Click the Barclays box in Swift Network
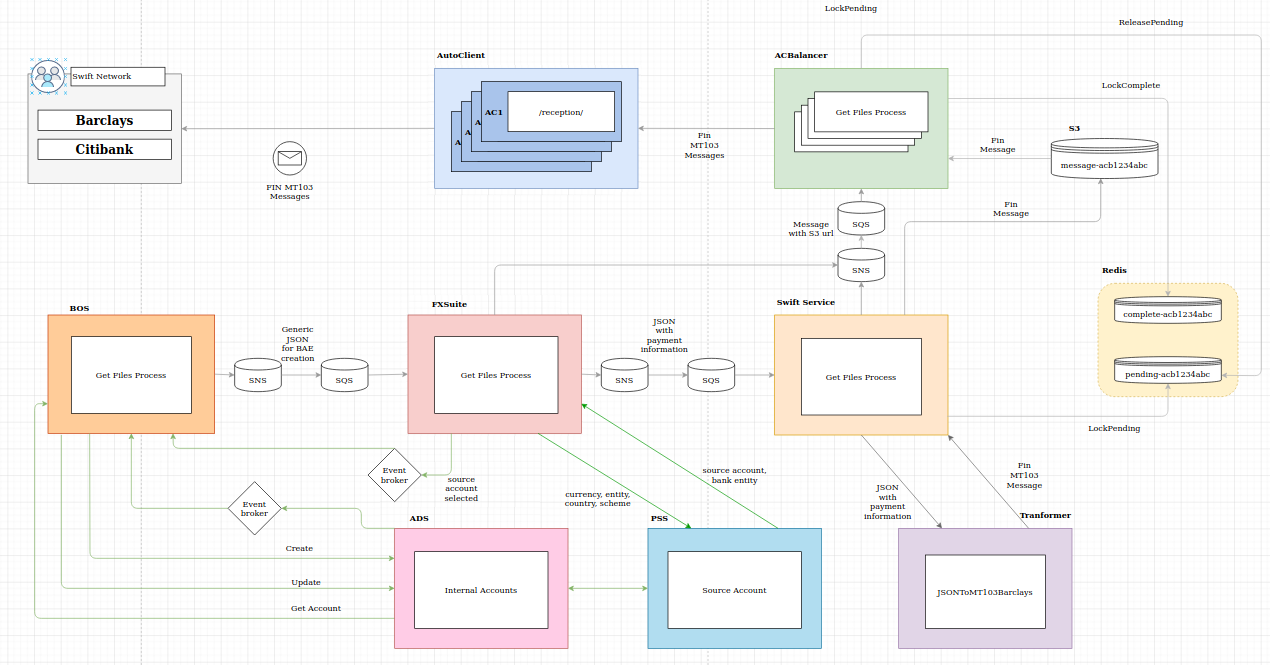Image resolution: width=1270 pixels, height=665 pixels. [105, 120]
